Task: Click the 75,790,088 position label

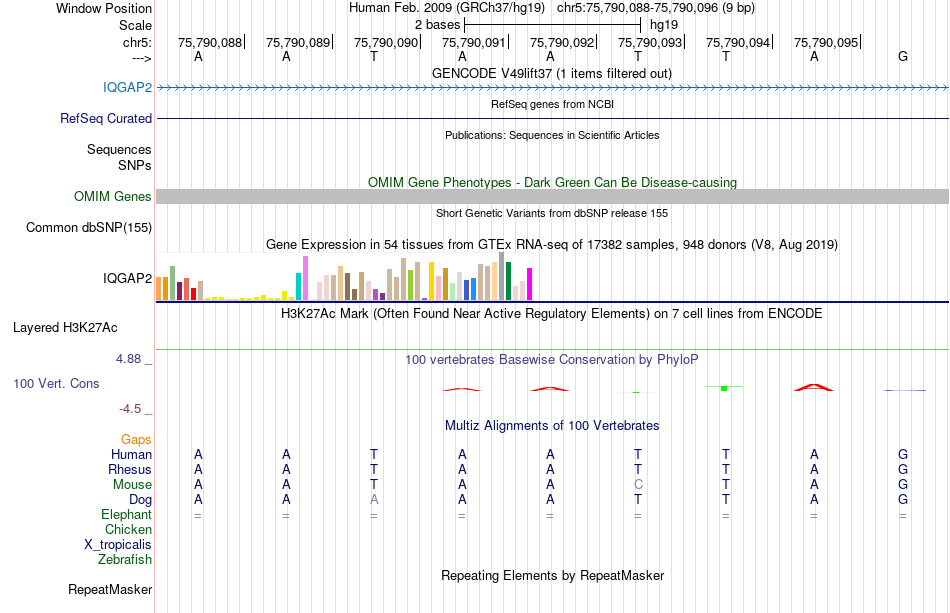Action: 210,42
